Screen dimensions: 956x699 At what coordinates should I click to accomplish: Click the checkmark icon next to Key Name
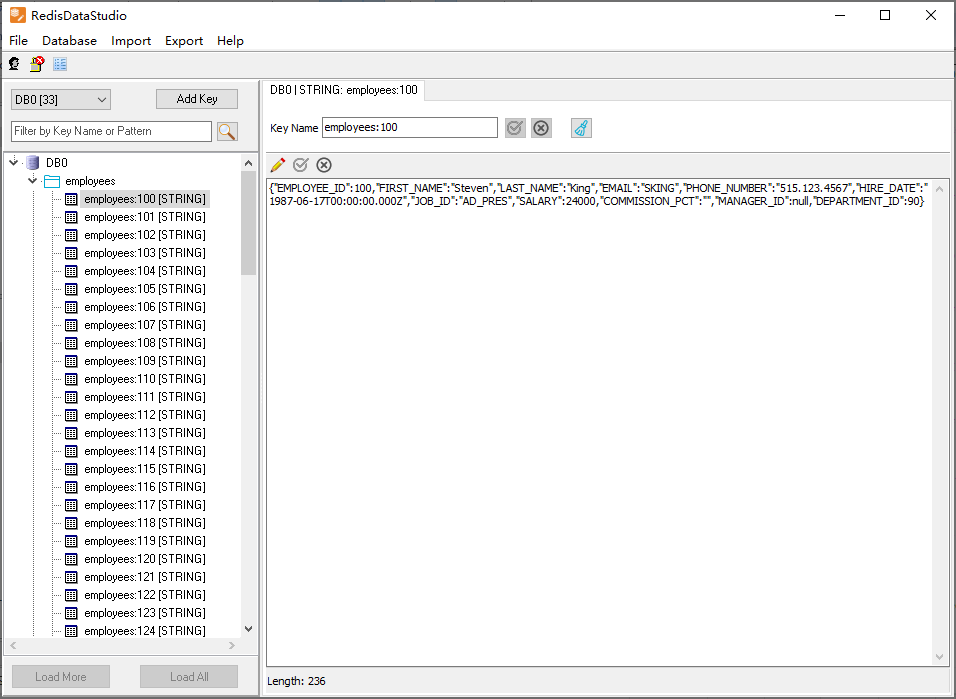[515, 128]
